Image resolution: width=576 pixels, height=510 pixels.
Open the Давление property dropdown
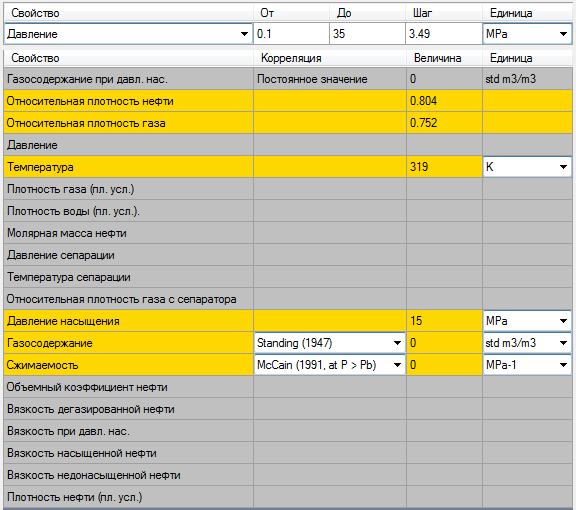click(x=128, y=34)
